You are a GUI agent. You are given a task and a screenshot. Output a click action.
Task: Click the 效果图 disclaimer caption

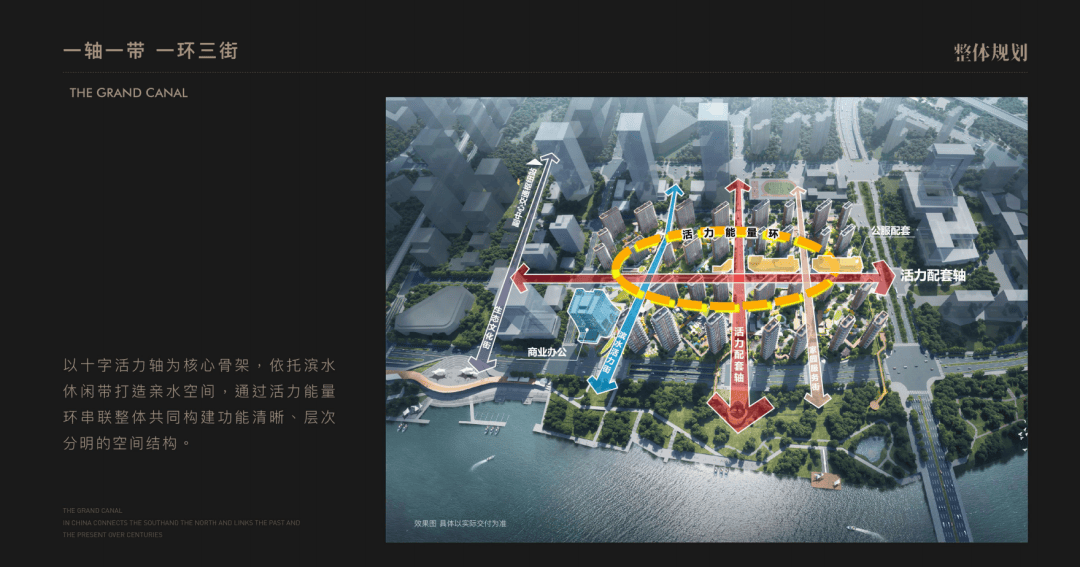pyautogui.click(x=460, y=523)
